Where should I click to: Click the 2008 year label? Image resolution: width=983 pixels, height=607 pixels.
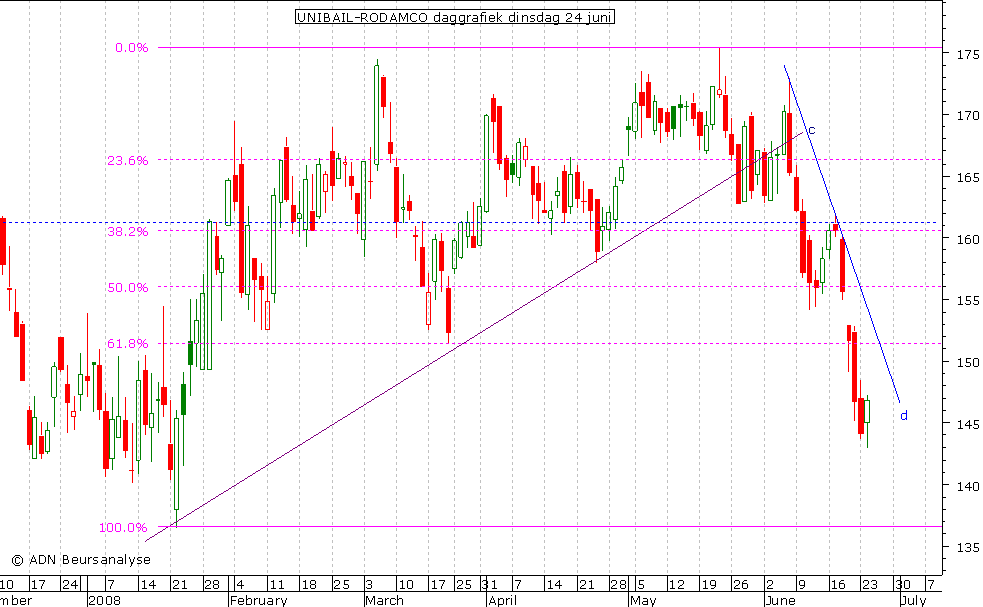(x=105, y=601)
